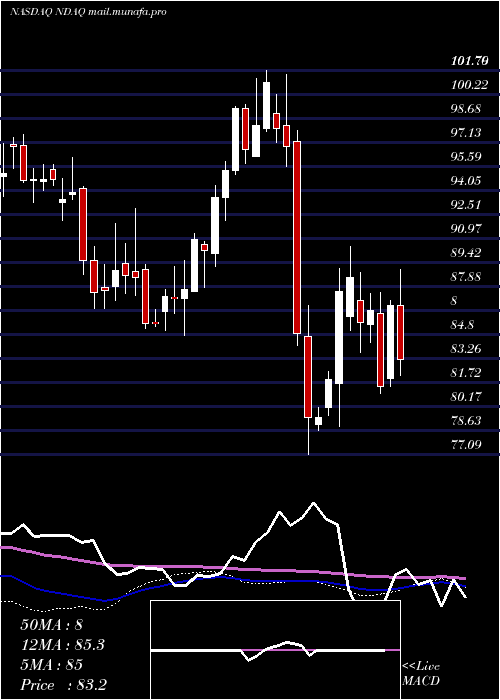Select the 92.51 price label
This screenshot has height=700, width=500.
(x=466, y=205)
